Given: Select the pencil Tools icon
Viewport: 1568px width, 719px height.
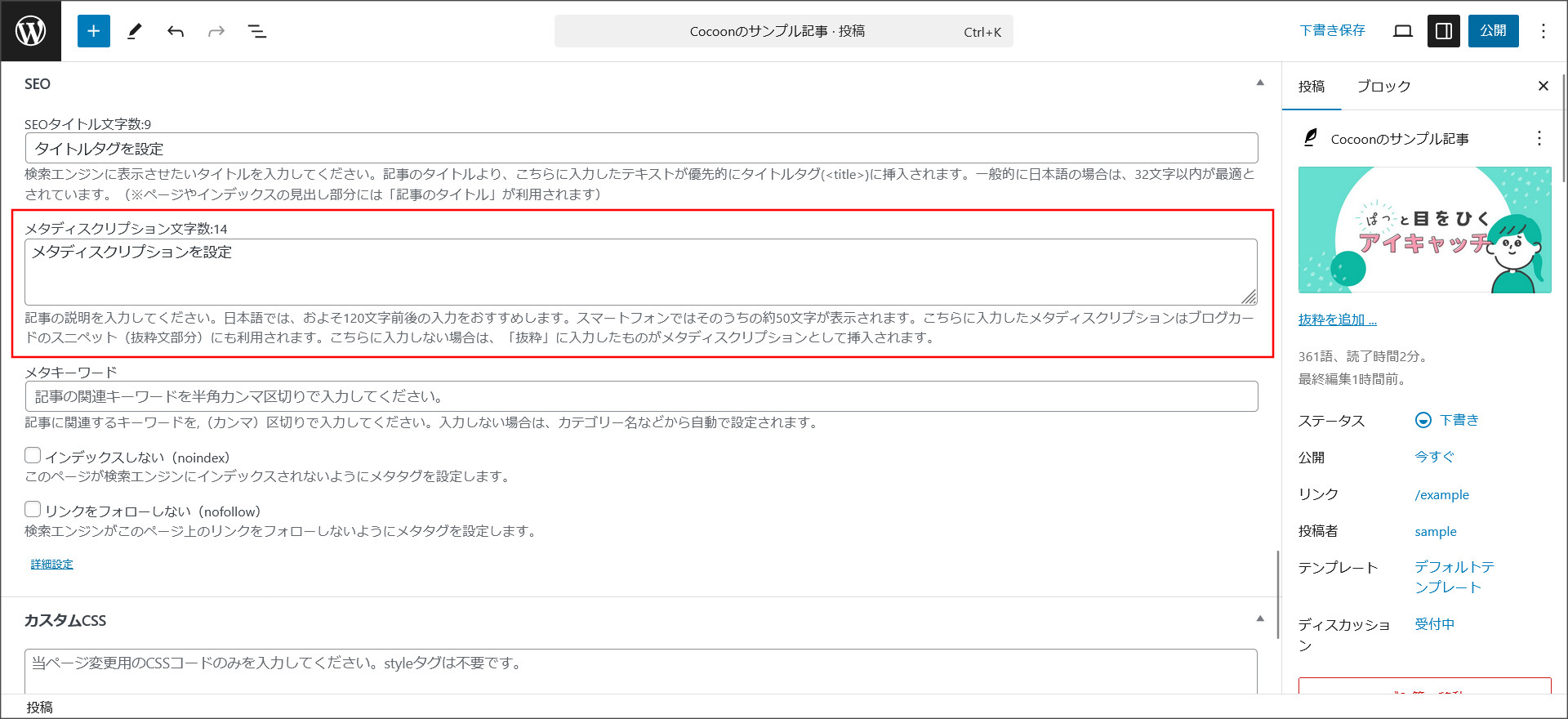Looking at the screenshot, I should pyautogui.click(x=135, y=31).
